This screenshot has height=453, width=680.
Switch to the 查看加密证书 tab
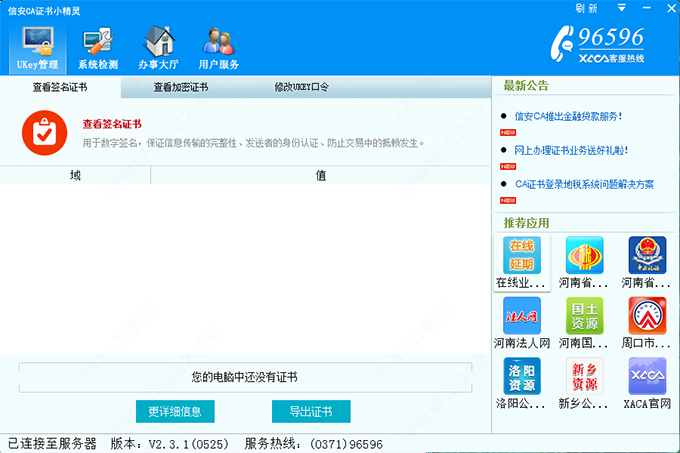point(181,87)
